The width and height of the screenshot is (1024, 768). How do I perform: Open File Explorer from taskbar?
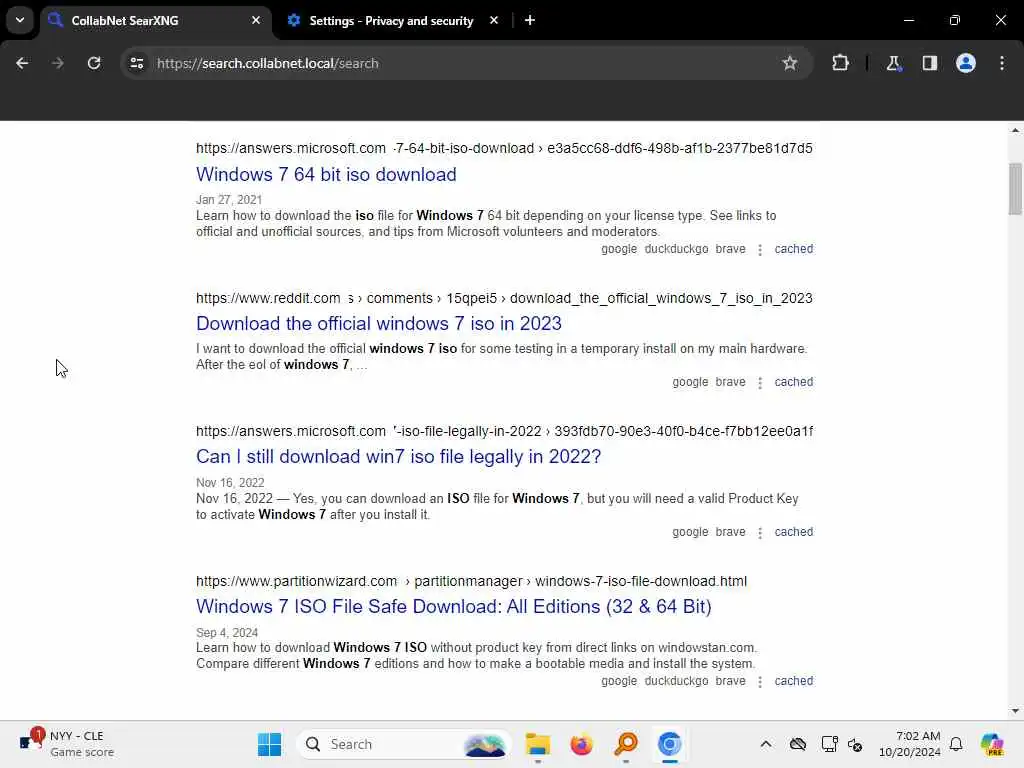coord(537,744)
